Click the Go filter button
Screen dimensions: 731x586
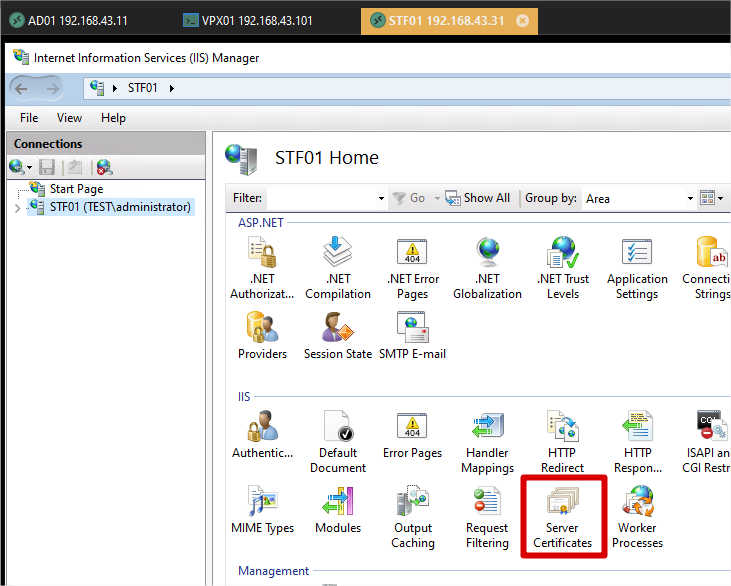pyautogui.click(x=409, y=198)
